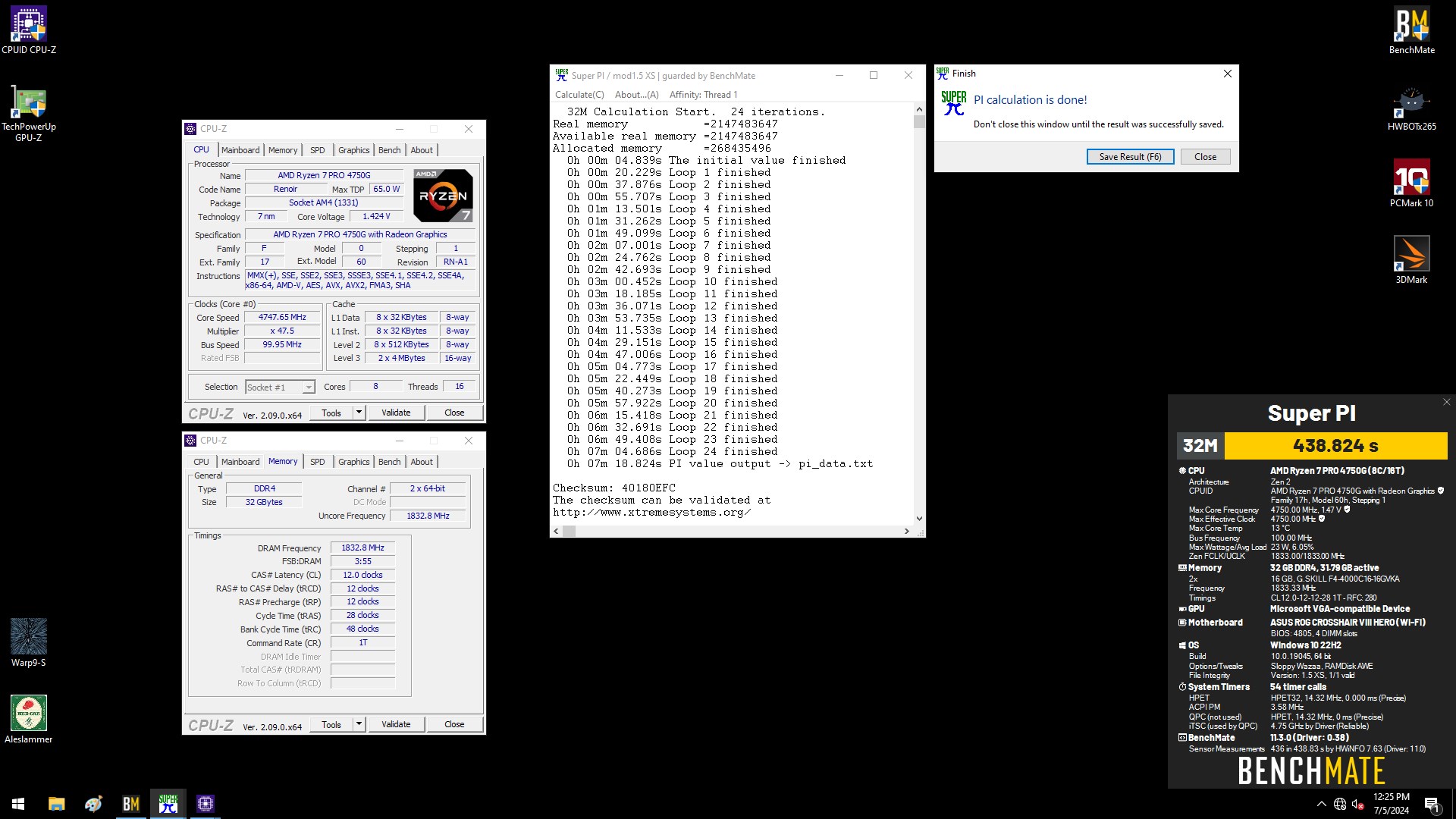The height and width of the screenshot is (819, 1456).
Task: Show hidden system tray icons
Action: coord(1322,804)
